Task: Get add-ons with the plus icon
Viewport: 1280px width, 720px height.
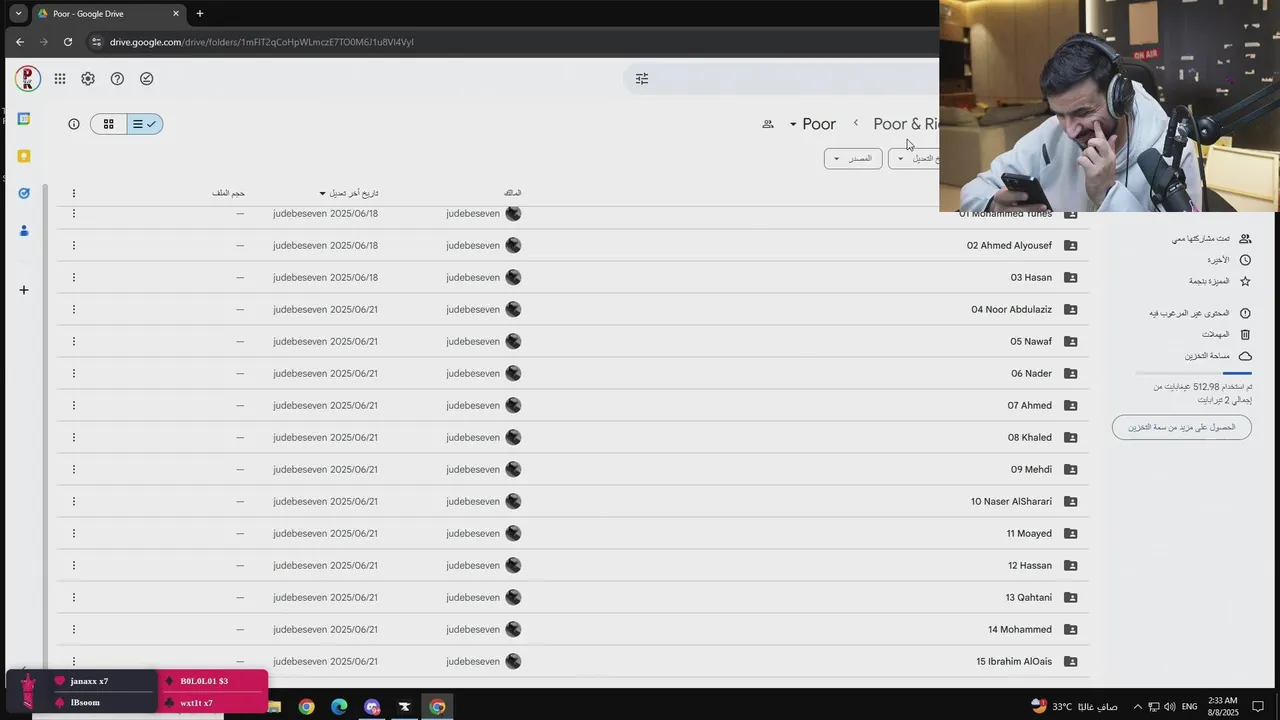Action: (24, 290)
